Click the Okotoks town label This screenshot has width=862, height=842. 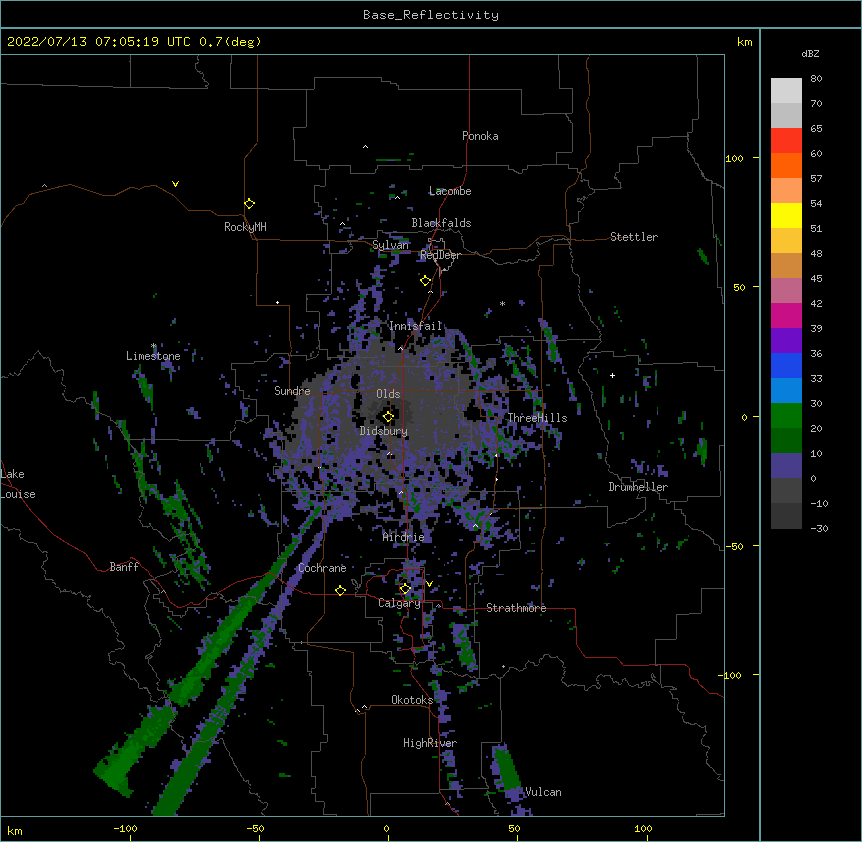coord(412,700)
